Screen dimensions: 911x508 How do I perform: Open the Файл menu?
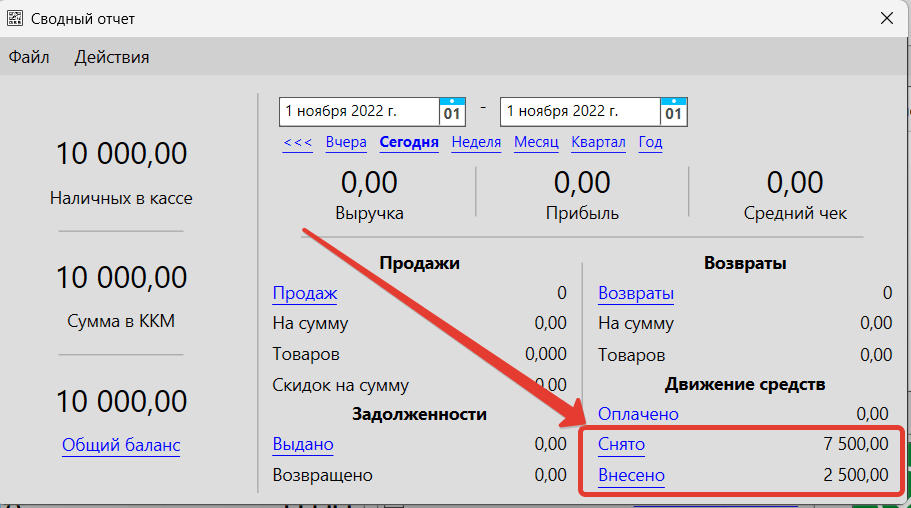pos(29,57)
